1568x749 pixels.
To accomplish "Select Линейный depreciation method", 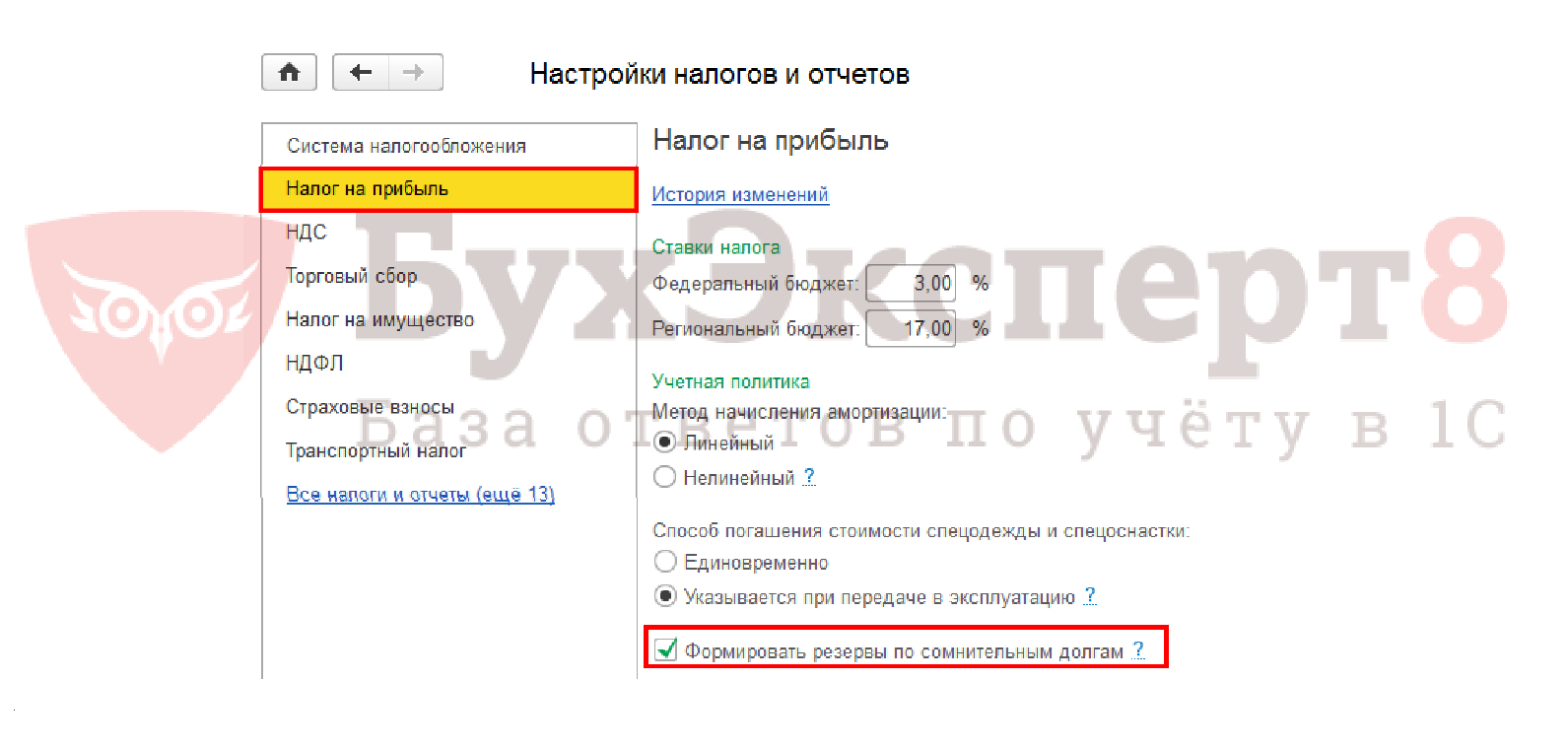I will 665,443.
